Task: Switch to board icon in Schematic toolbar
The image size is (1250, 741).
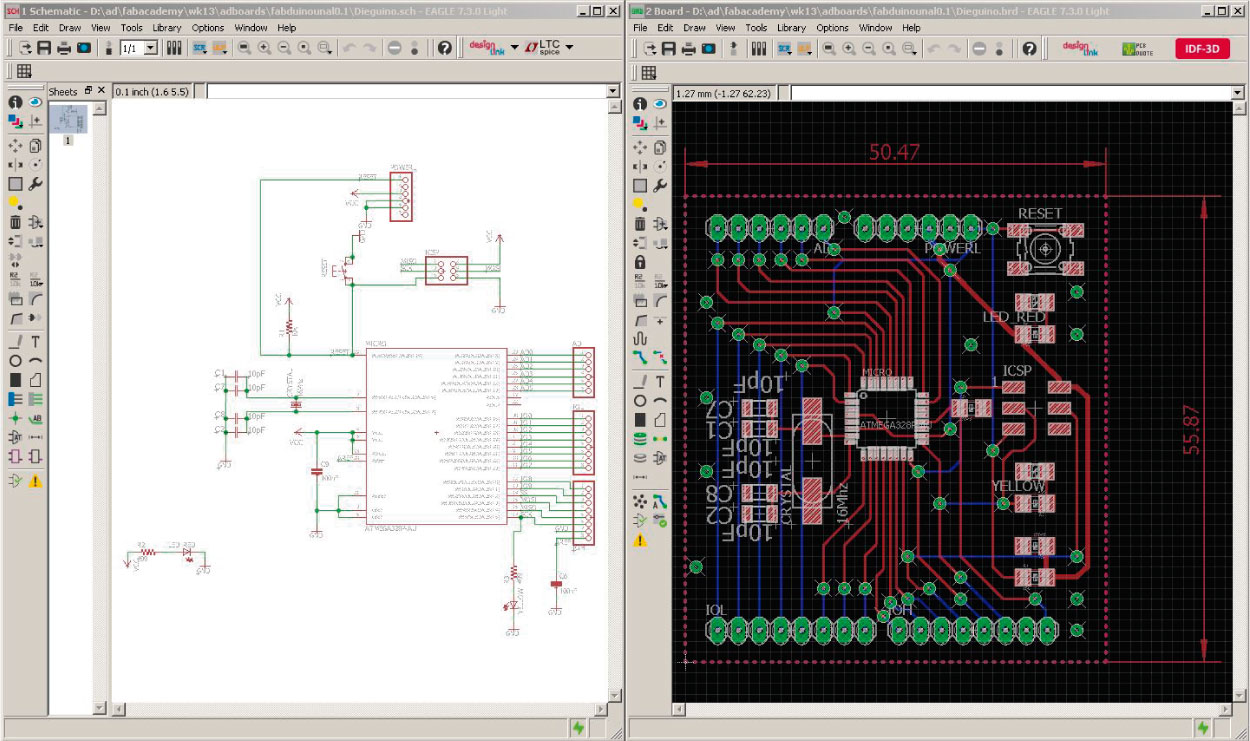Action: (x=108, y=47)
